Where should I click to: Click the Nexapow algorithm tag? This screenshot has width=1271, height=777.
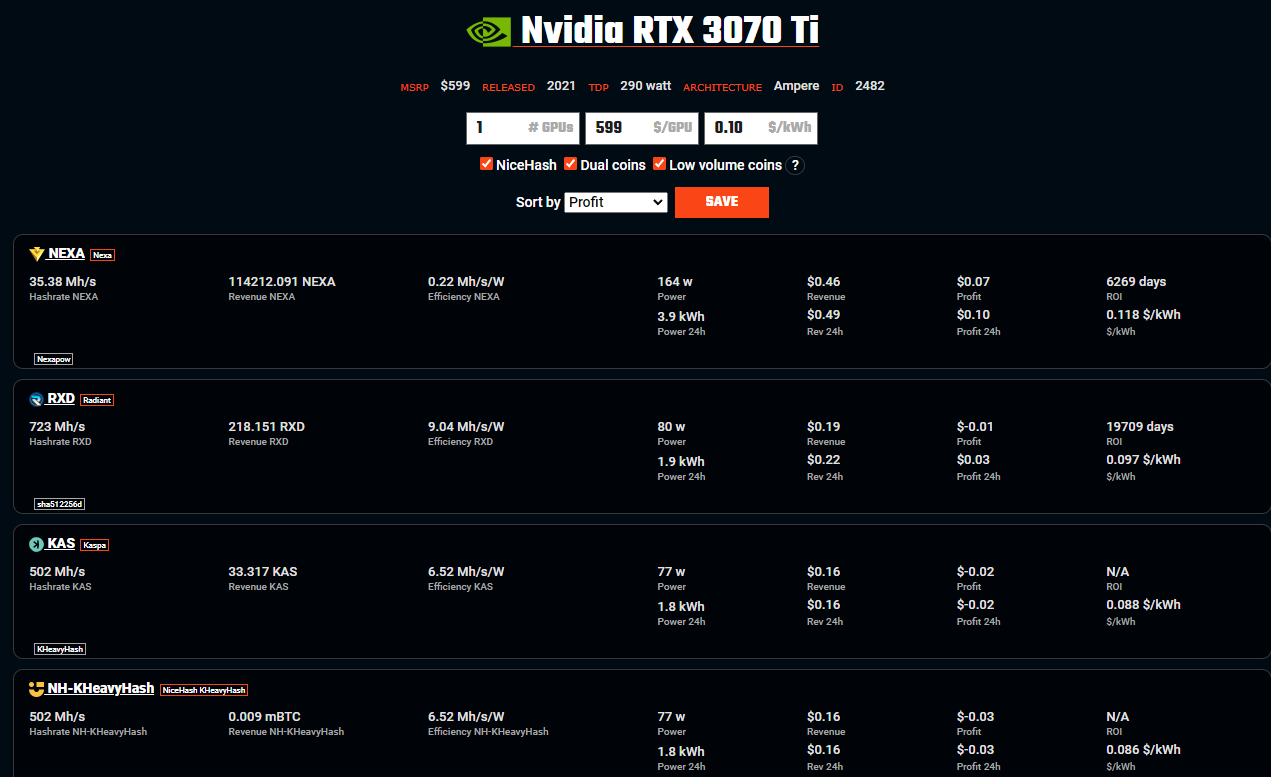click(53, 359)
